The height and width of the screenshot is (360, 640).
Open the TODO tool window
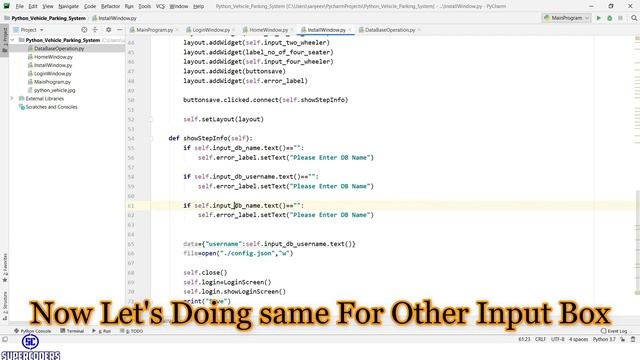(132, 331)
